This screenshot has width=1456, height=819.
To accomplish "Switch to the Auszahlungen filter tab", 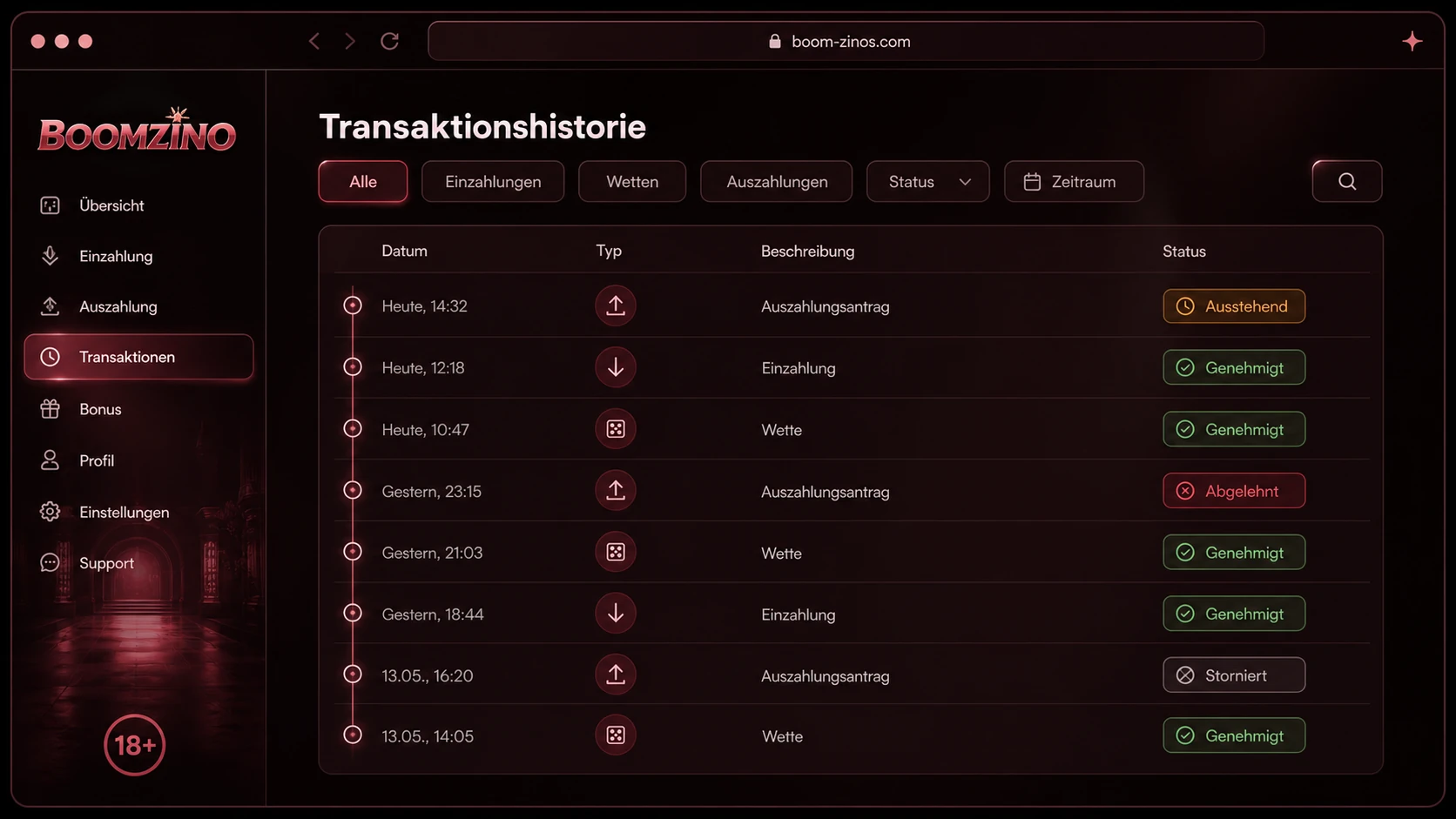I will click(777, 181).
